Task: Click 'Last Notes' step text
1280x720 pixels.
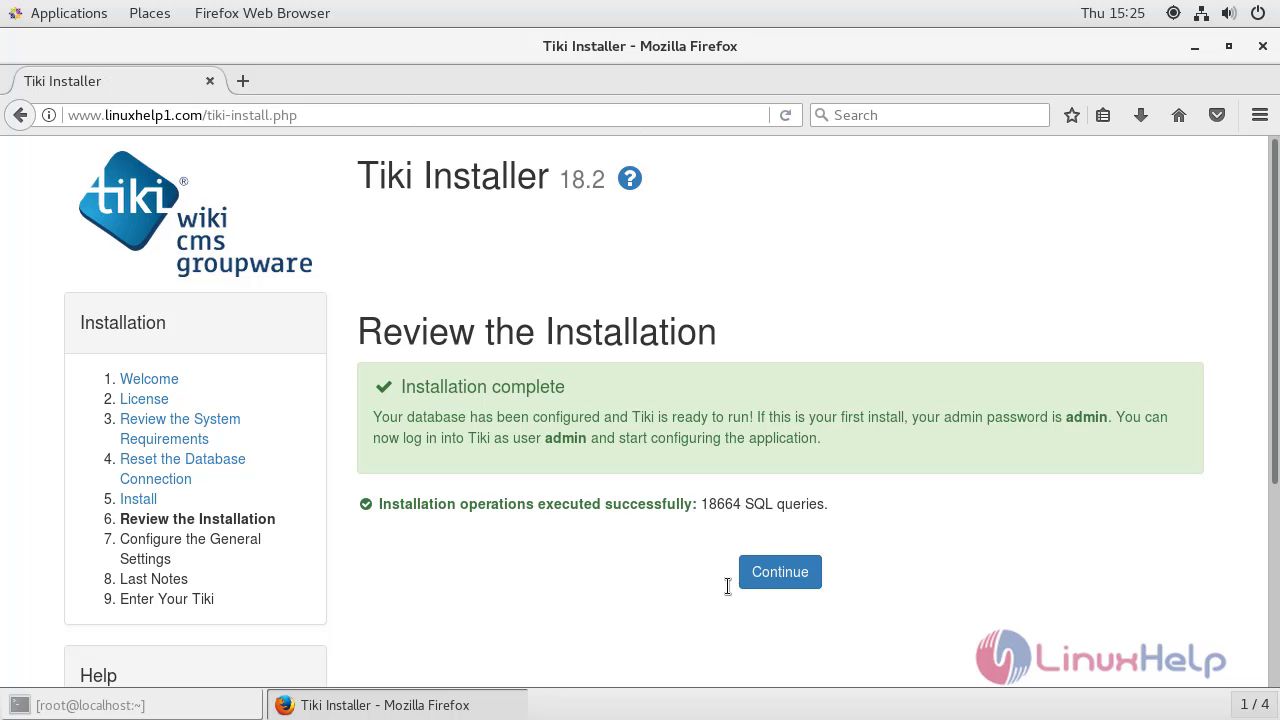Action: [x=154, y=579]
